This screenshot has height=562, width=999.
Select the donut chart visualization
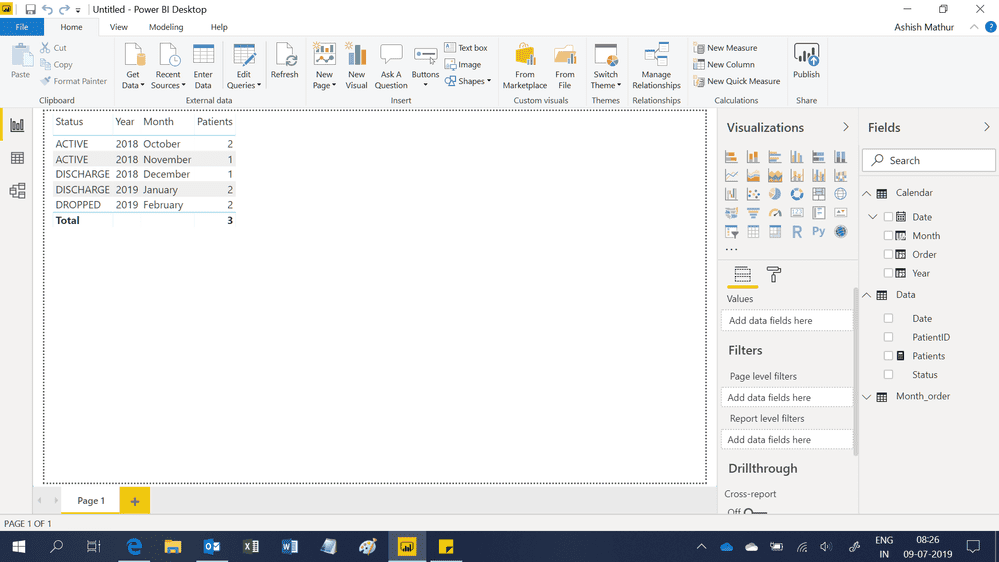(797, 194)
